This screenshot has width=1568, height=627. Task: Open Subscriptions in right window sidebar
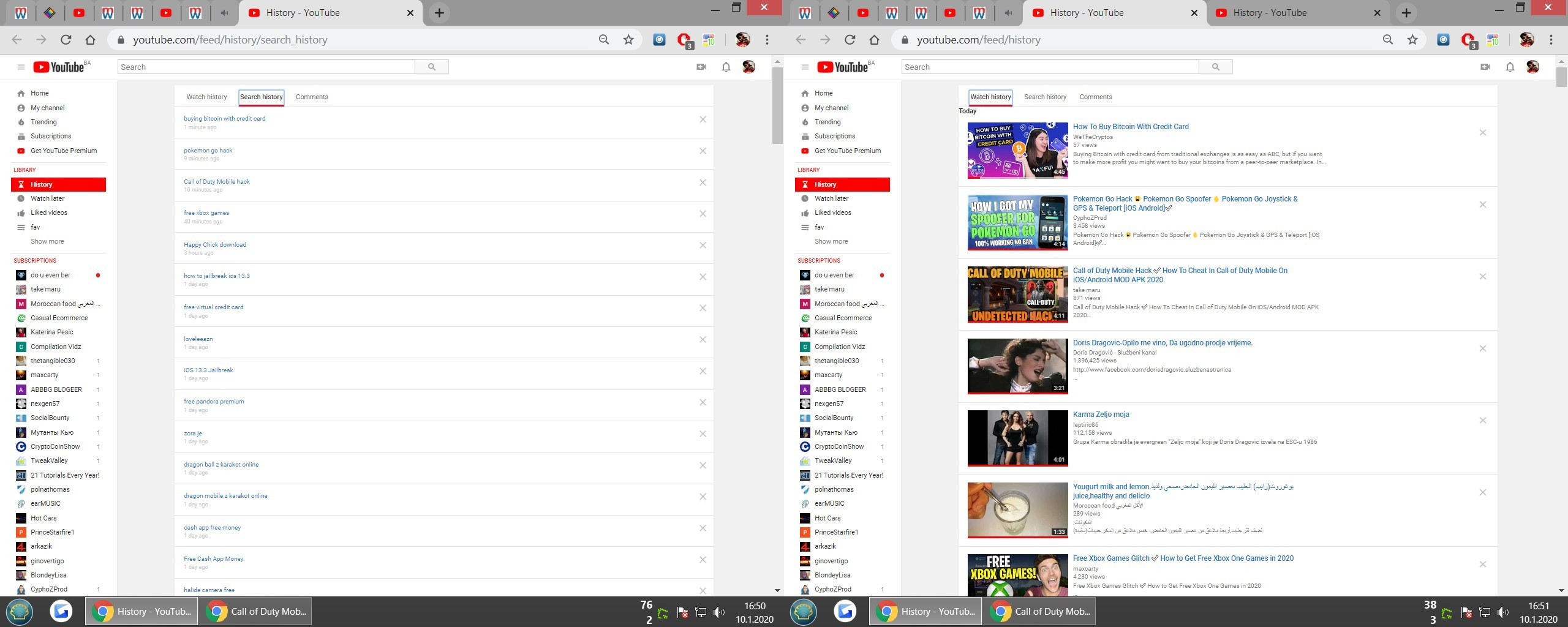click(x=835, y=136)
